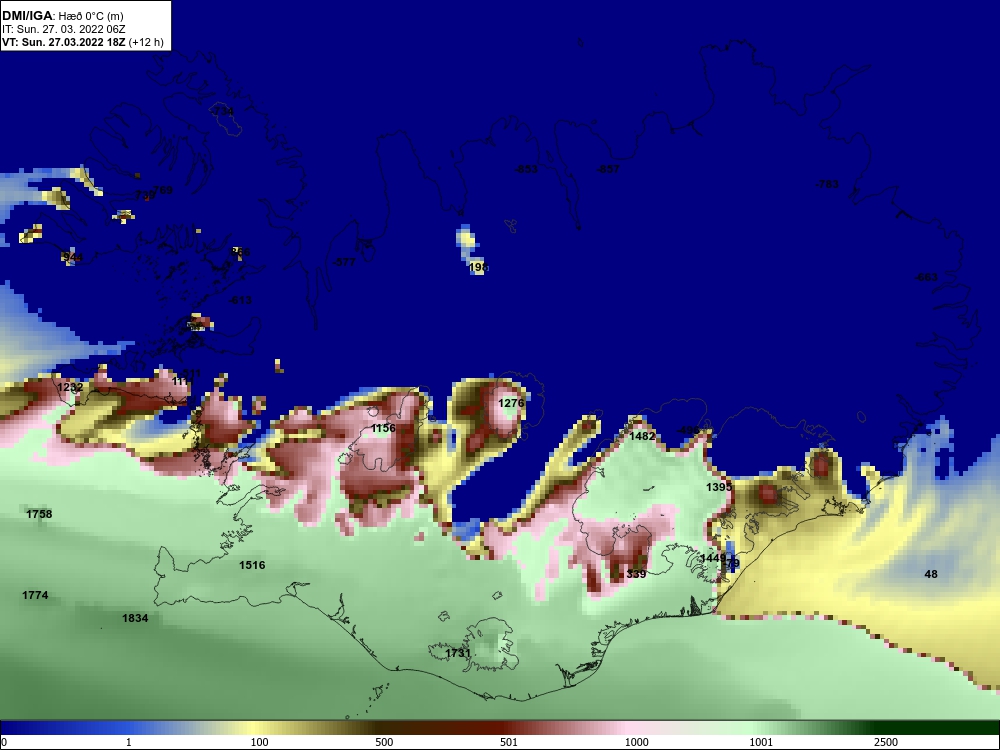The width and height of the screenshot is (1000, 750).
Task: Click the map value 339
Action: 636,574
